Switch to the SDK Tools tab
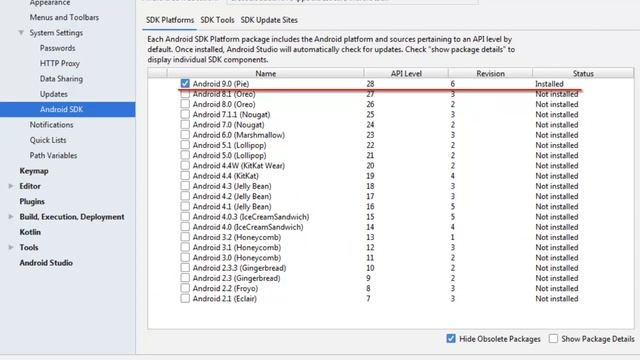Viewport: 640px width, 360px height. 217,20
